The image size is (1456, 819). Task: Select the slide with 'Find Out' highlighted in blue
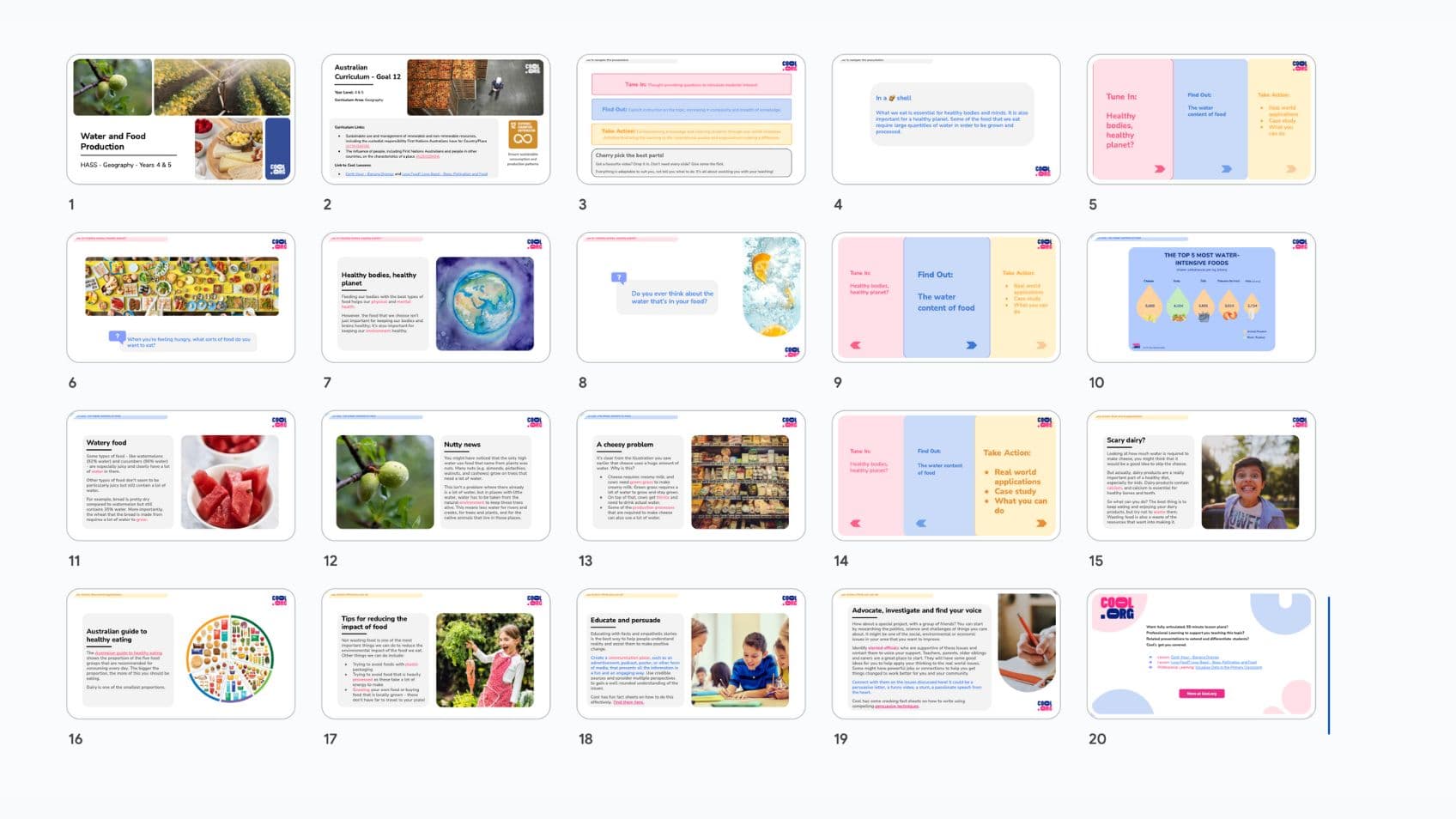(x=945, y=297)
